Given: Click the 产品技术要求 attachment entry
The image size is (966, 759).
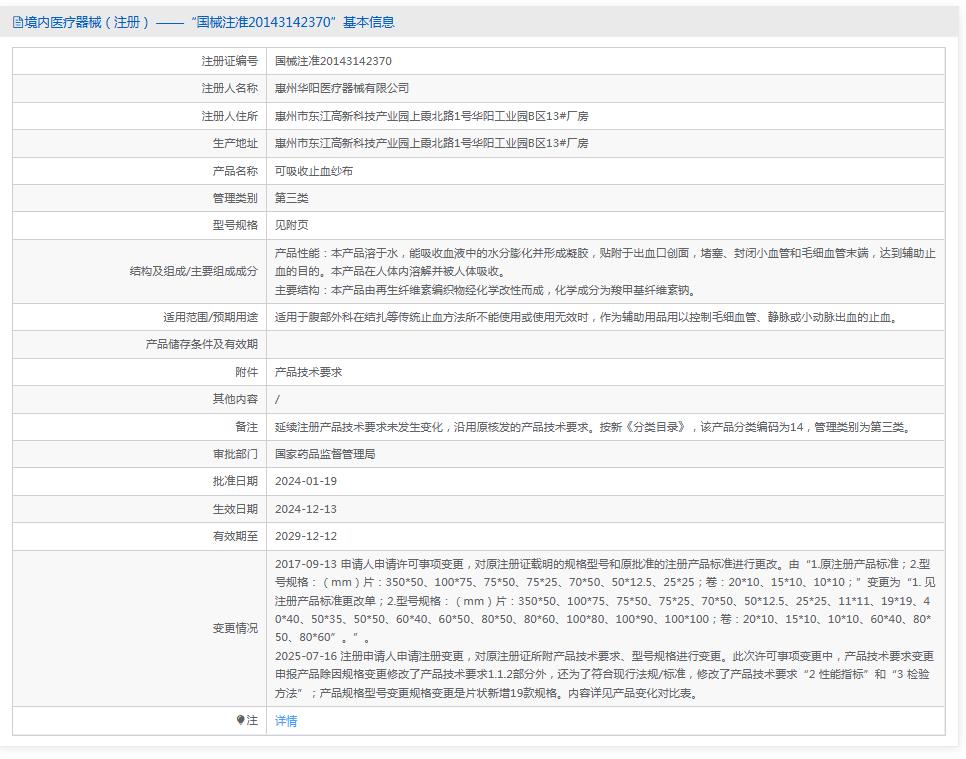Looking at the screenshot, I should 308,371.
